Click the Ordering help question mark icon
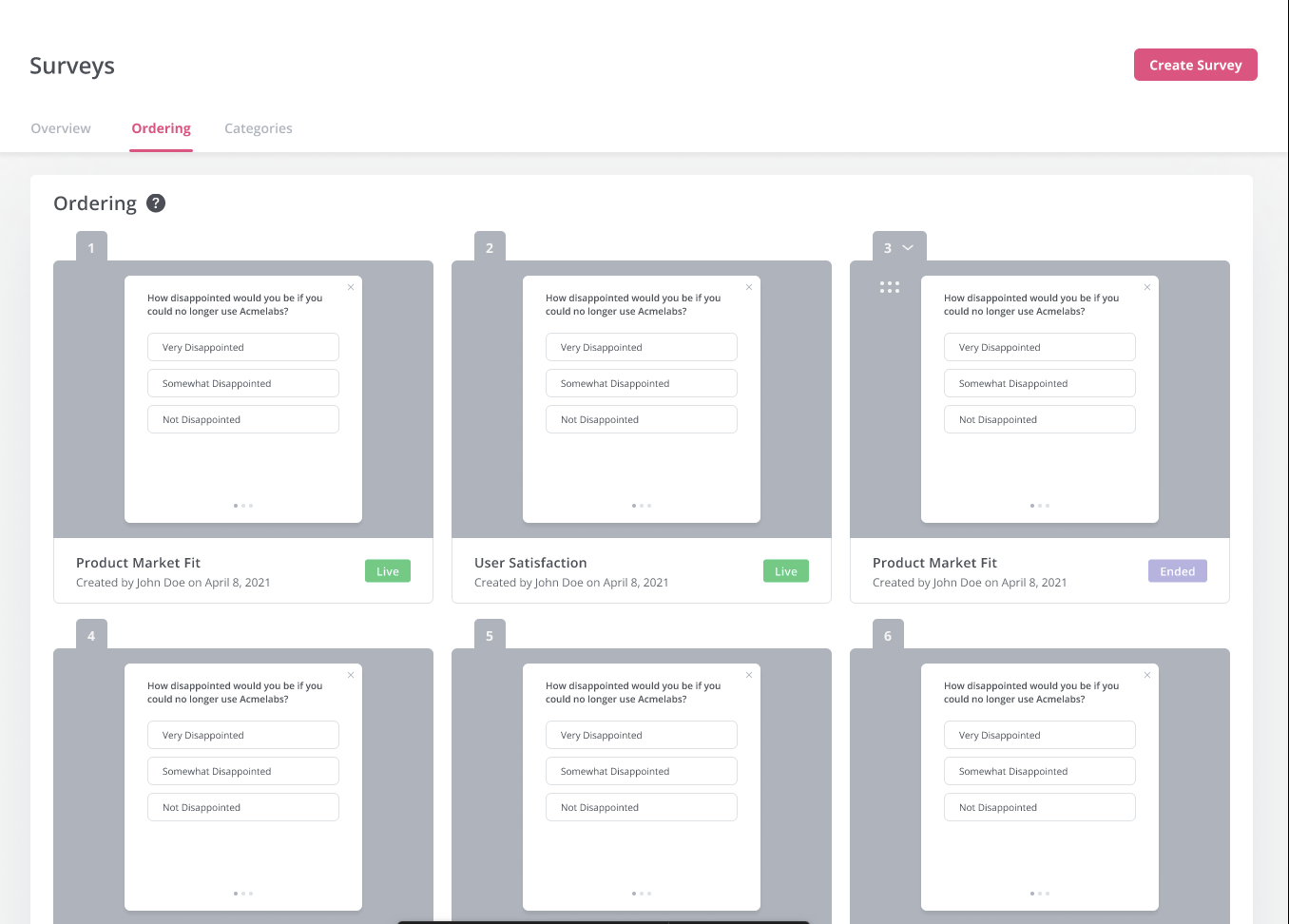 pos(156,202)
